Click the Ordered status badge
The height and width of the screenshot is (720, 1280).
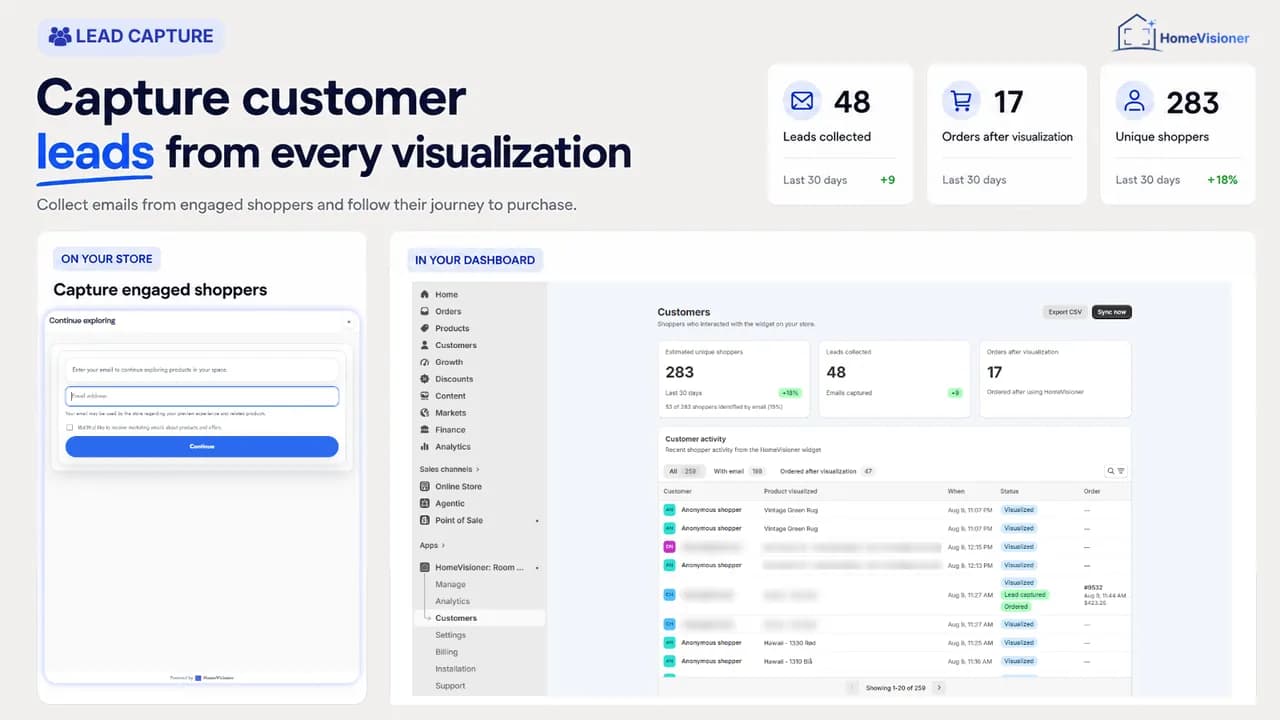click(x=1016, y=607)
